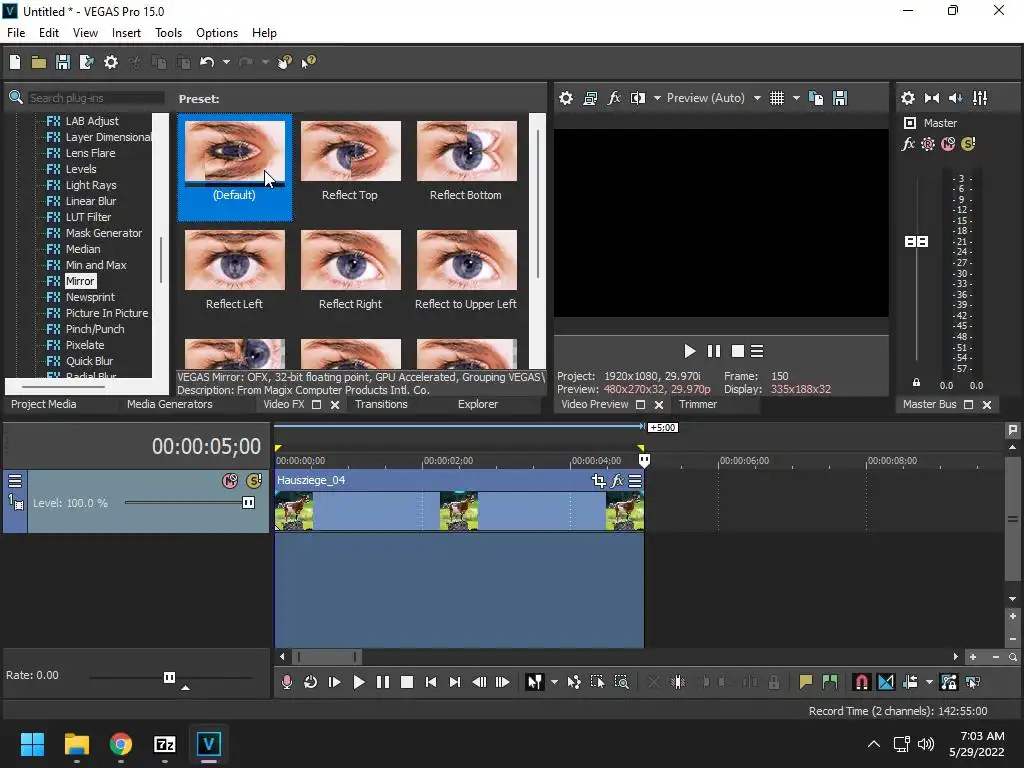Image resolution: width=1024 pixels, height=768 pixels.
Task: Go to start of project
Action: (431, 682)
